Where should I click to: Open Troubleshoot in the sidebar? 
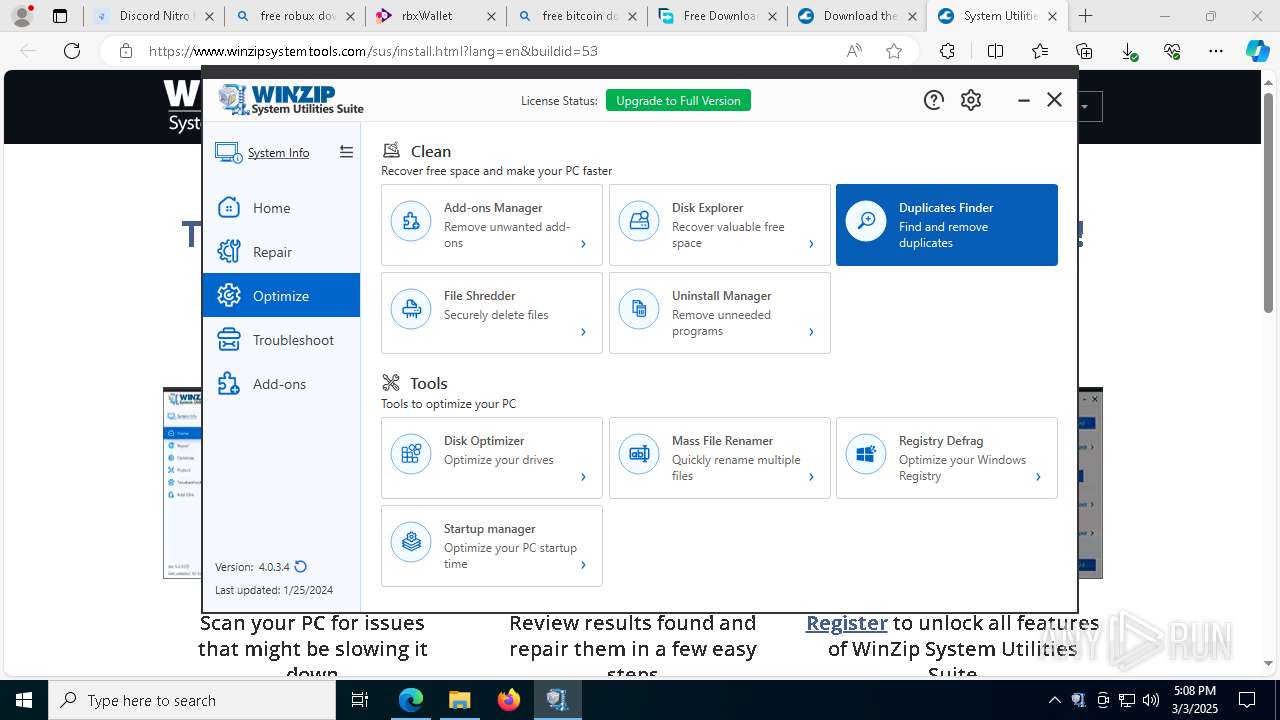pyautogui.click(x=281, y=340)
